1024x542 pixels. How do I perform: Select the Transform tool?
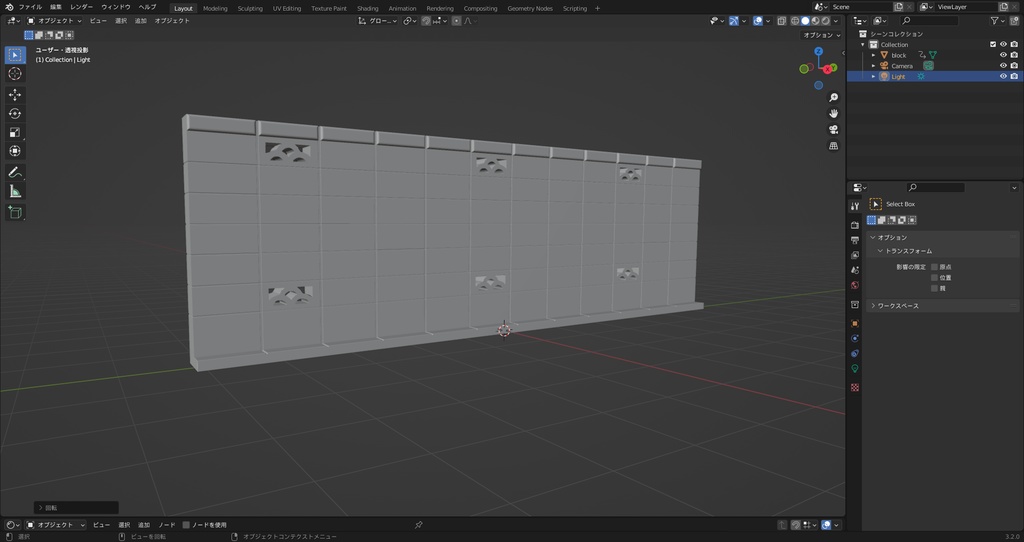click(15, 151)
